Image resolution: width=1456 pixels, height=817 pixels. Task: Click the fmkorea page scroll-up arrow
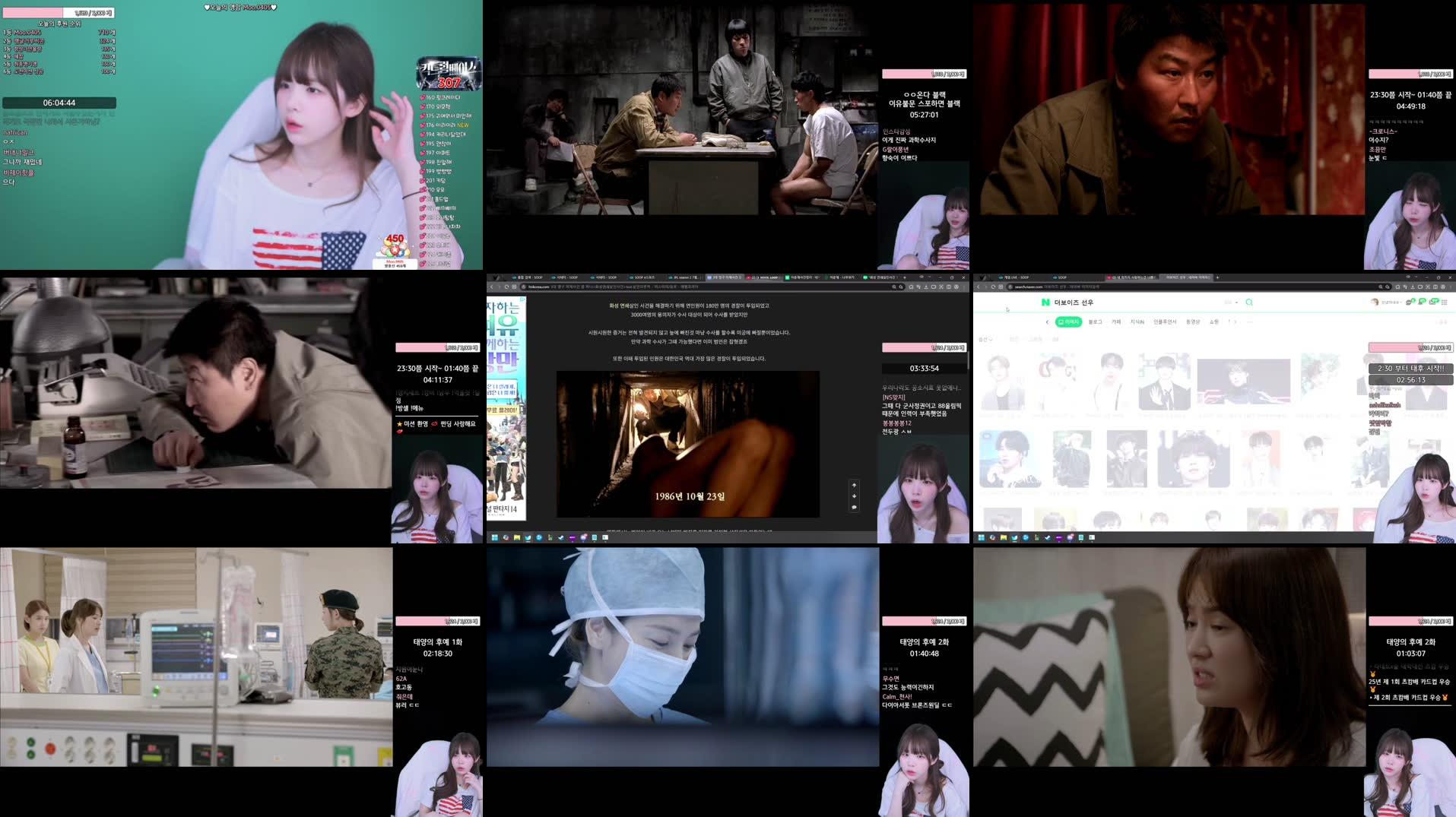(x=854, y=485)
